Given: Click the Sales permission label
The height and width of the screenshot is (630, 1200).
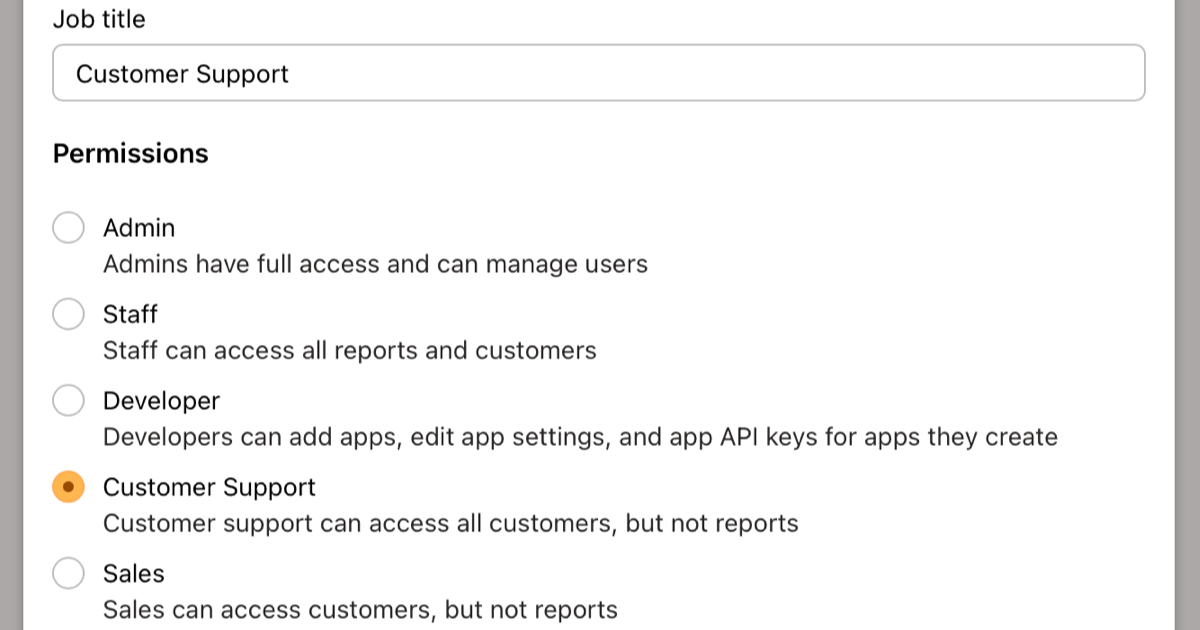Looking at the screenshot, I should (132, 573).
